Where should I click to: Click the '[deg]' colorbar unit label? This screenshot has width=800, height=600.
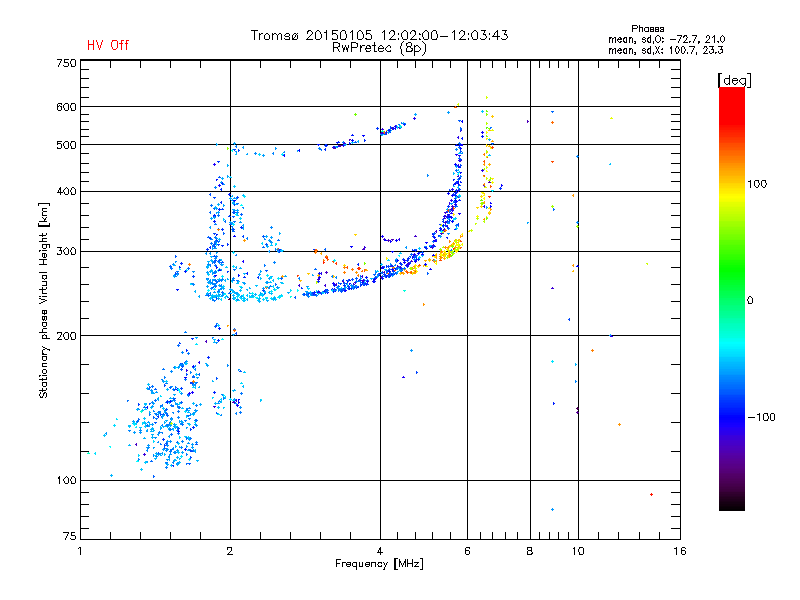click(734, 80)
